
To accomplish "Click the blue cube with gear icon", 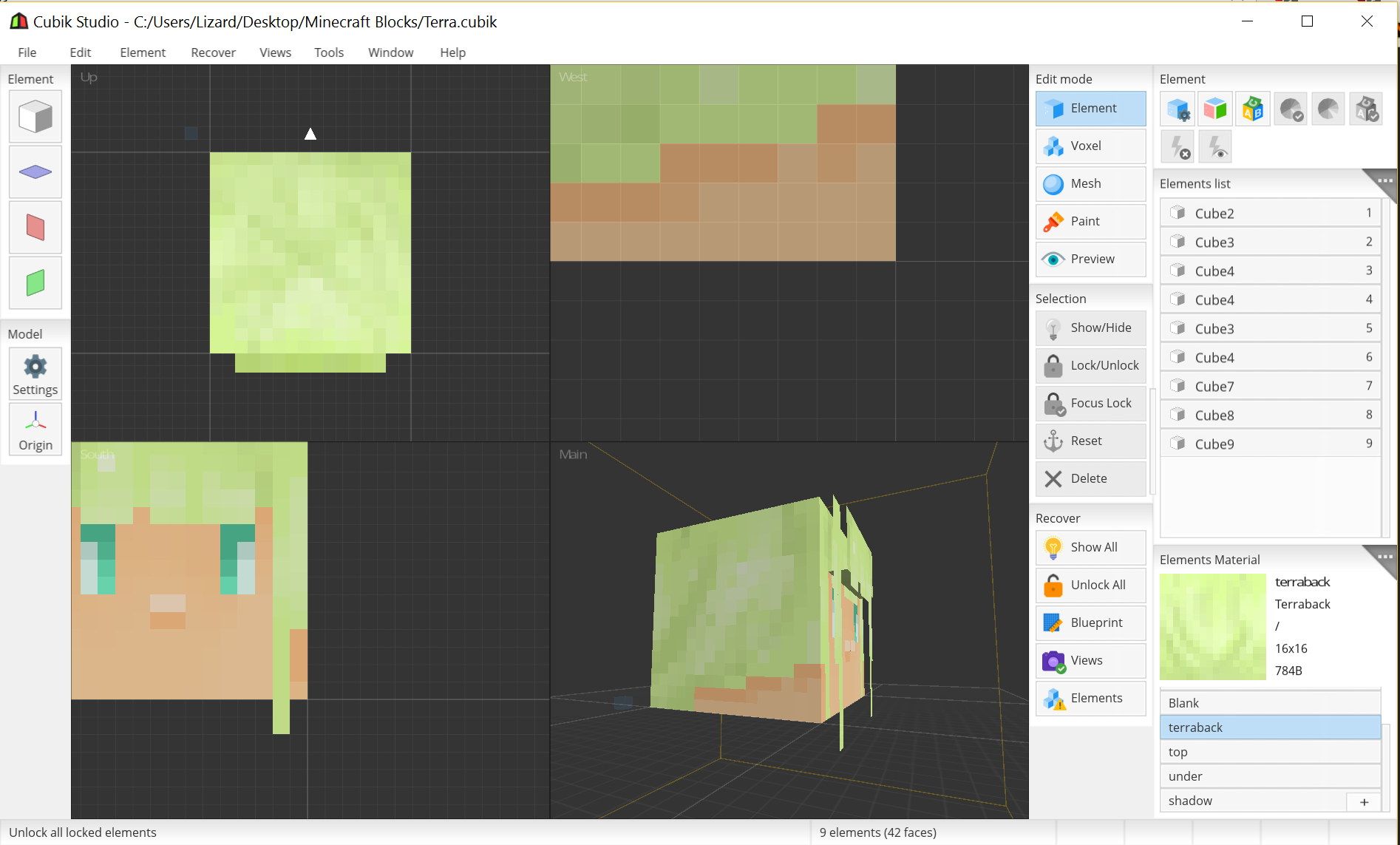I will (x=1178, y=109).
